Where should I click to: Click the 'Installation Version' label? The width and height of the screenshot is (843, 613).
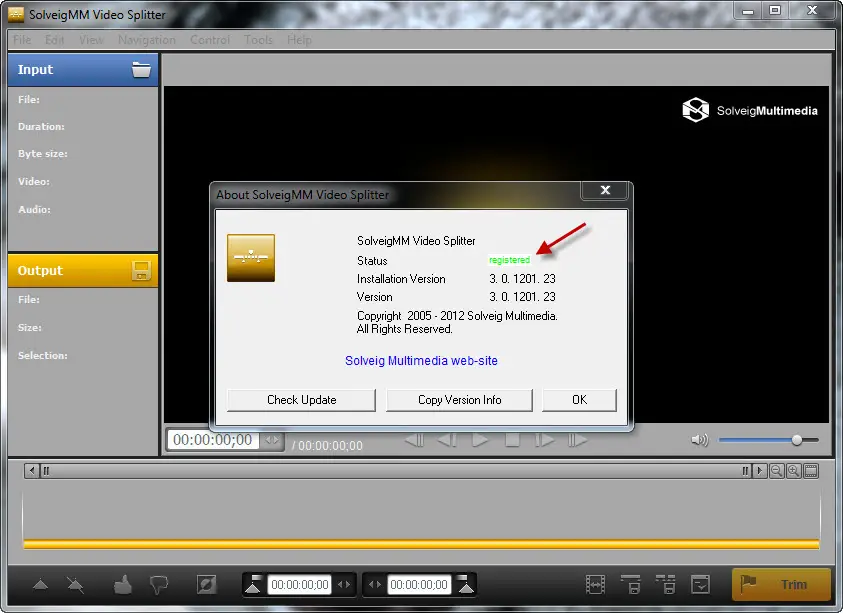(401, 279)
